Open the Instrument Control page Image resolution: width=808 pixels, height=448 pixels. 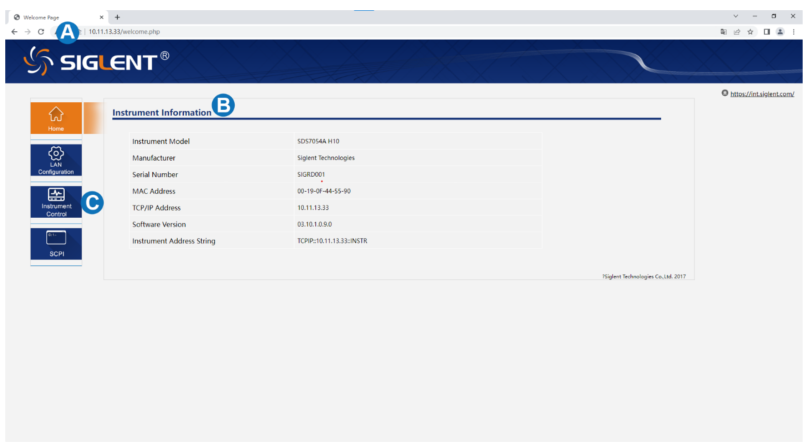click(56, 201)
